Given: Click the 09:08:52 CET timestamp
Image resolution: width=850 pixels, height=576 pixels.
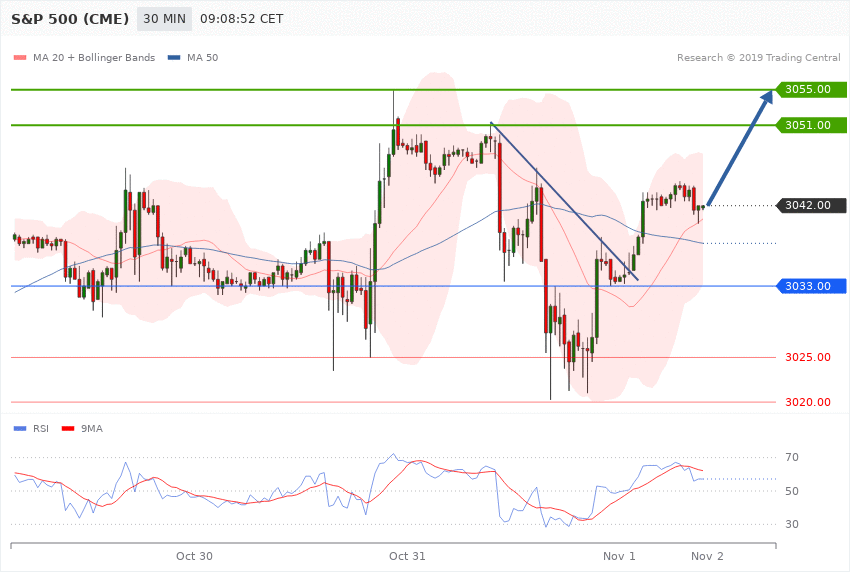Looking at the screenshot, I should pos(242,19).
